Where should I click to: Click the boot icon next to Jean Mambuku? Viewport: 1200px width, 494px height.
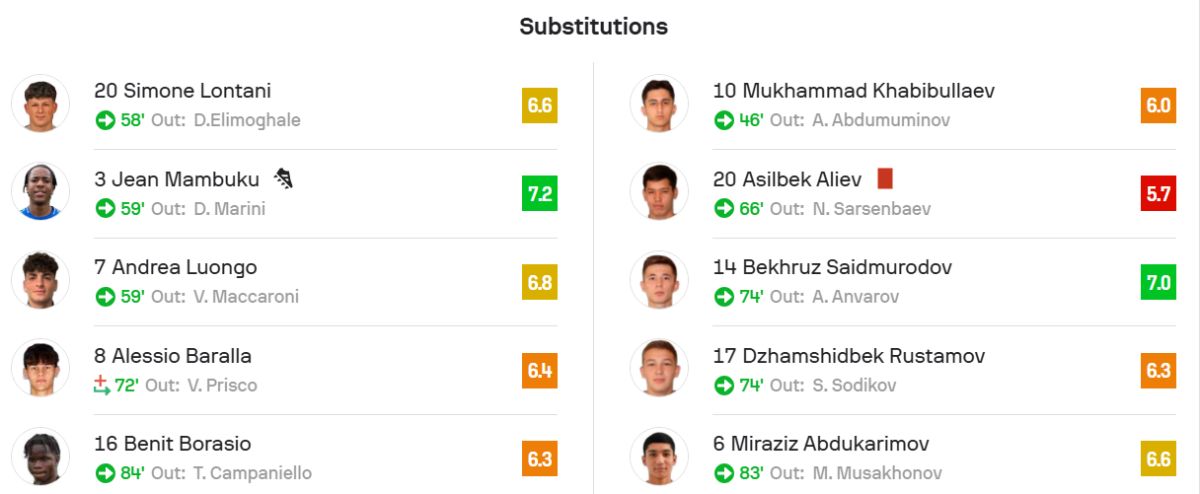click(284, 180)
